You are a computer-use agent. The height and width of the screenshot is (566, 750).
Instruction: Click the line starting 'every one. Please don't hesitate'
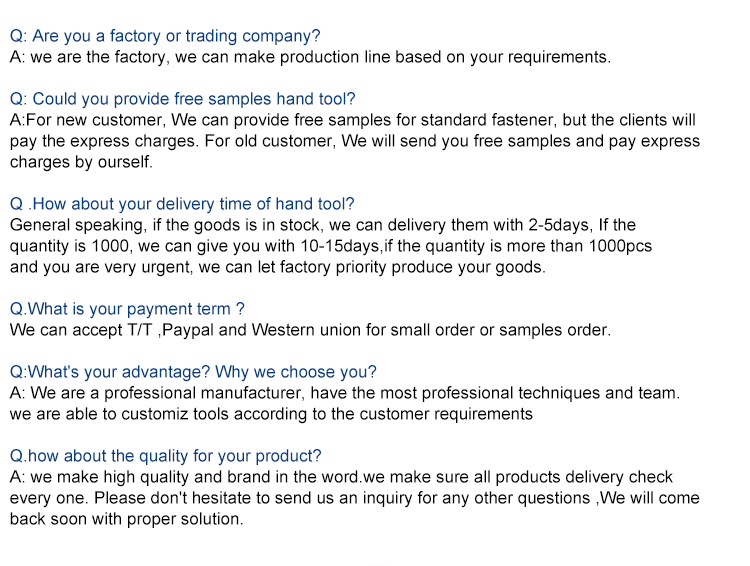(x=354, y=498)
